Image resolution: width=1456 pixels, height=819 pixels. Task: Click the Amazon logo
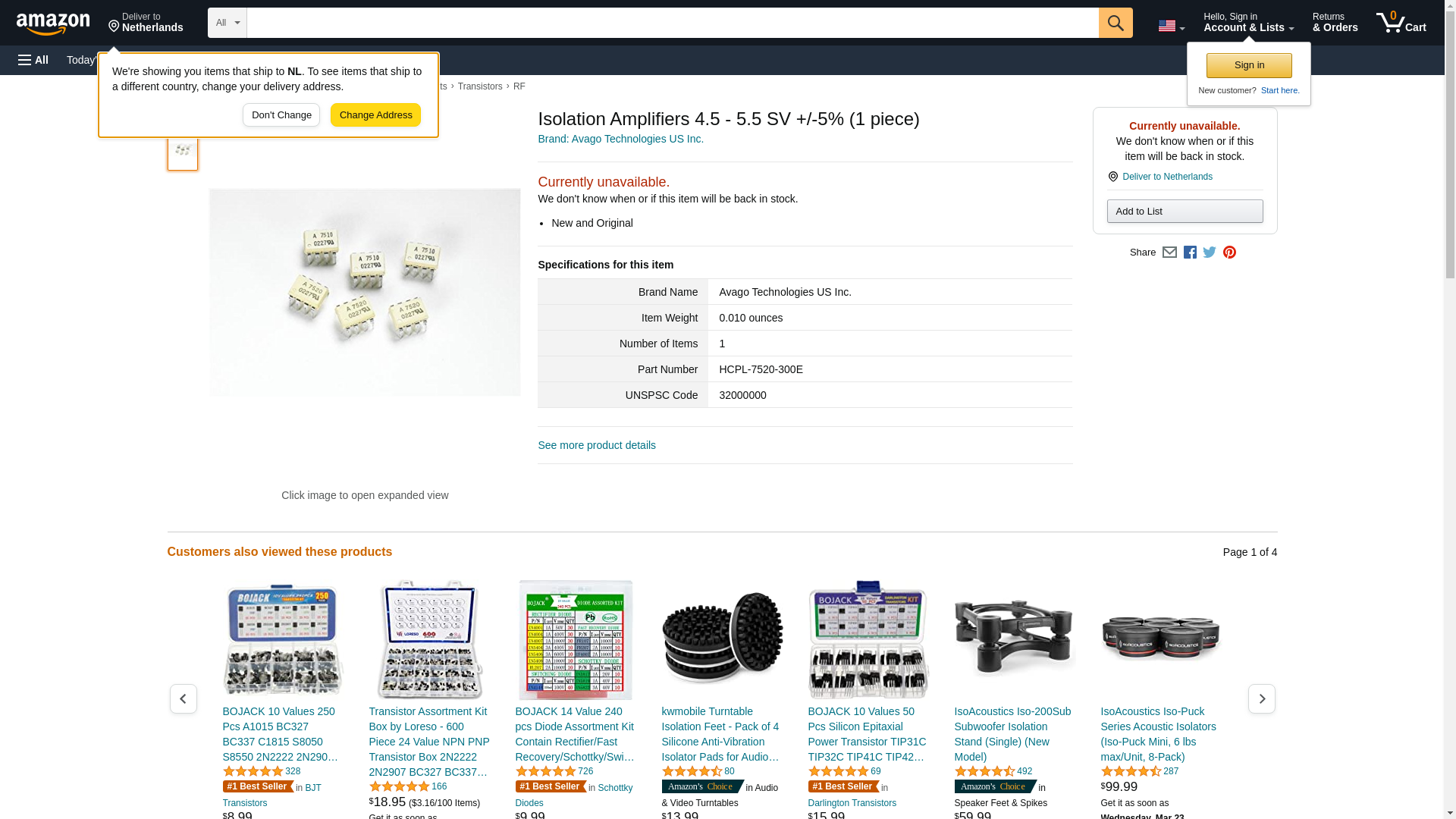[53, 24]
